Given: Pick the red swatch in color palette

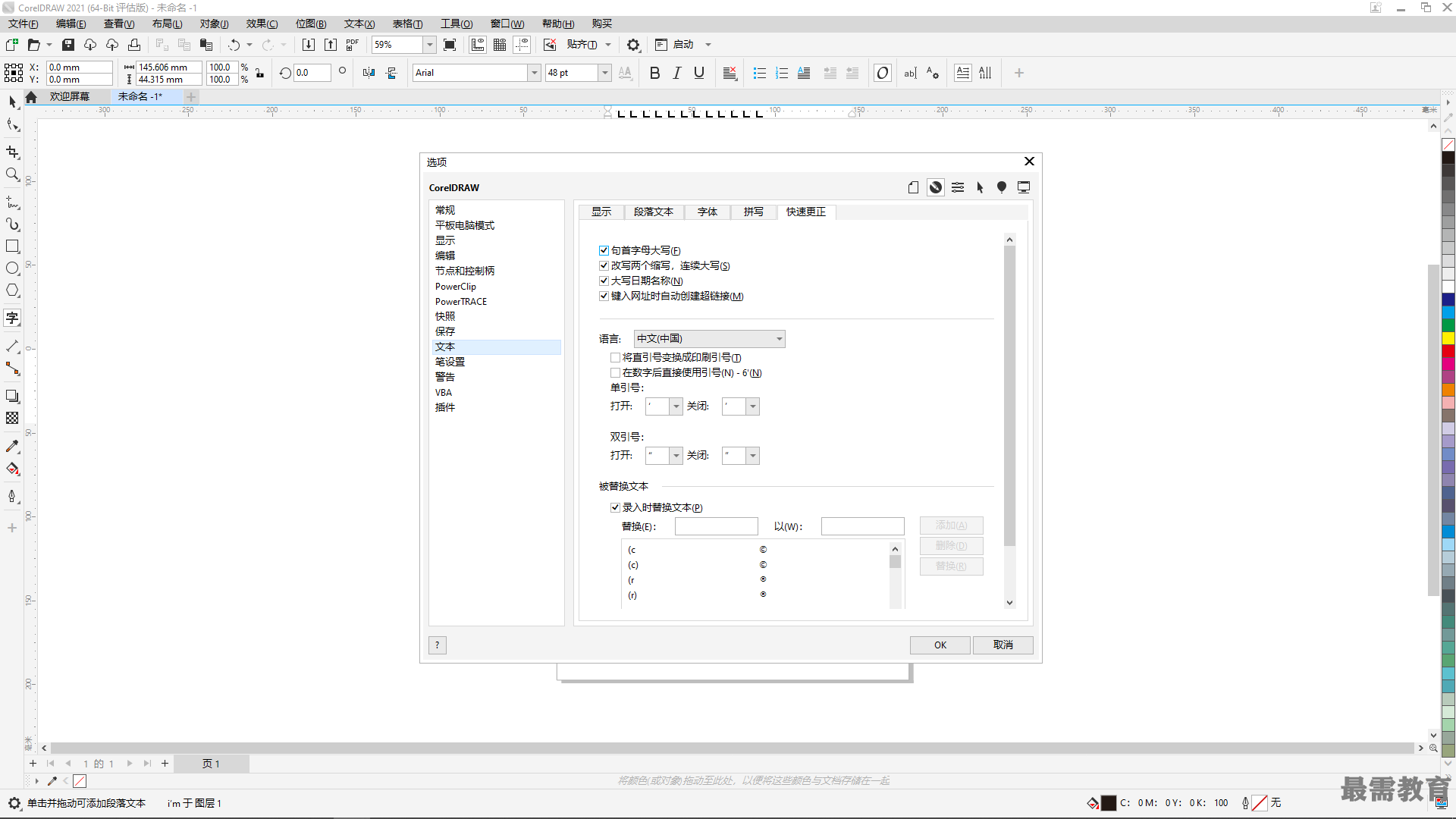Looking at the screenshot, I should [1448, 351].
